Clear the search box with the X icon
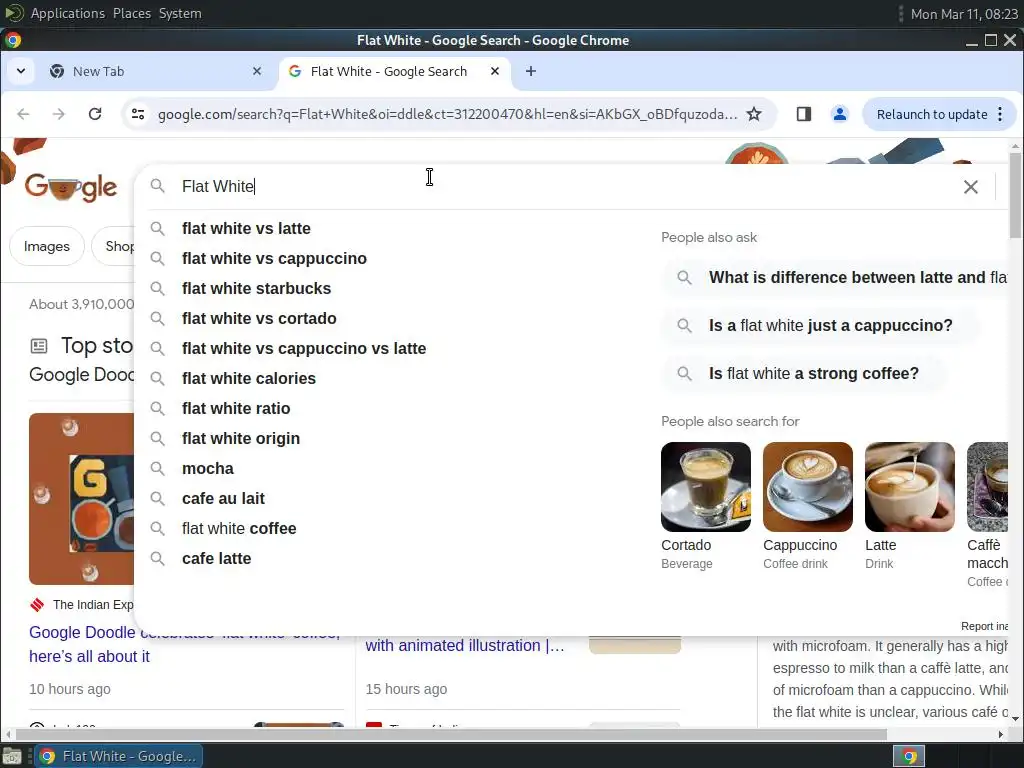Image resolution: width=1024 pixels, height=768 pixels. coord(971,187)
